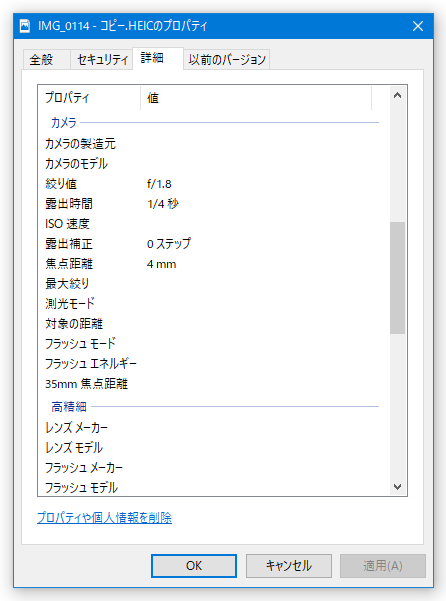
Task: Click the プロパティ column header
Action: 89,98
